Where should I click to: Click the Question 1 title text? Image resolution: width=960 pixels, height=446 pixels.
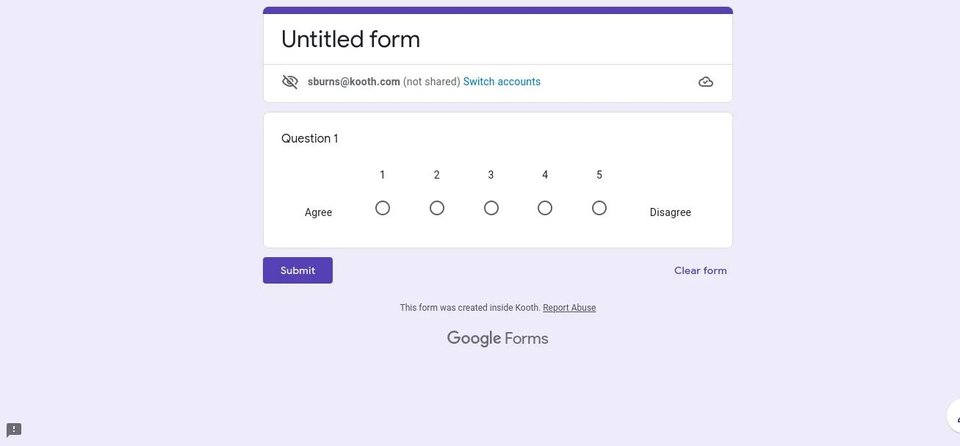(x=309, y=138)
